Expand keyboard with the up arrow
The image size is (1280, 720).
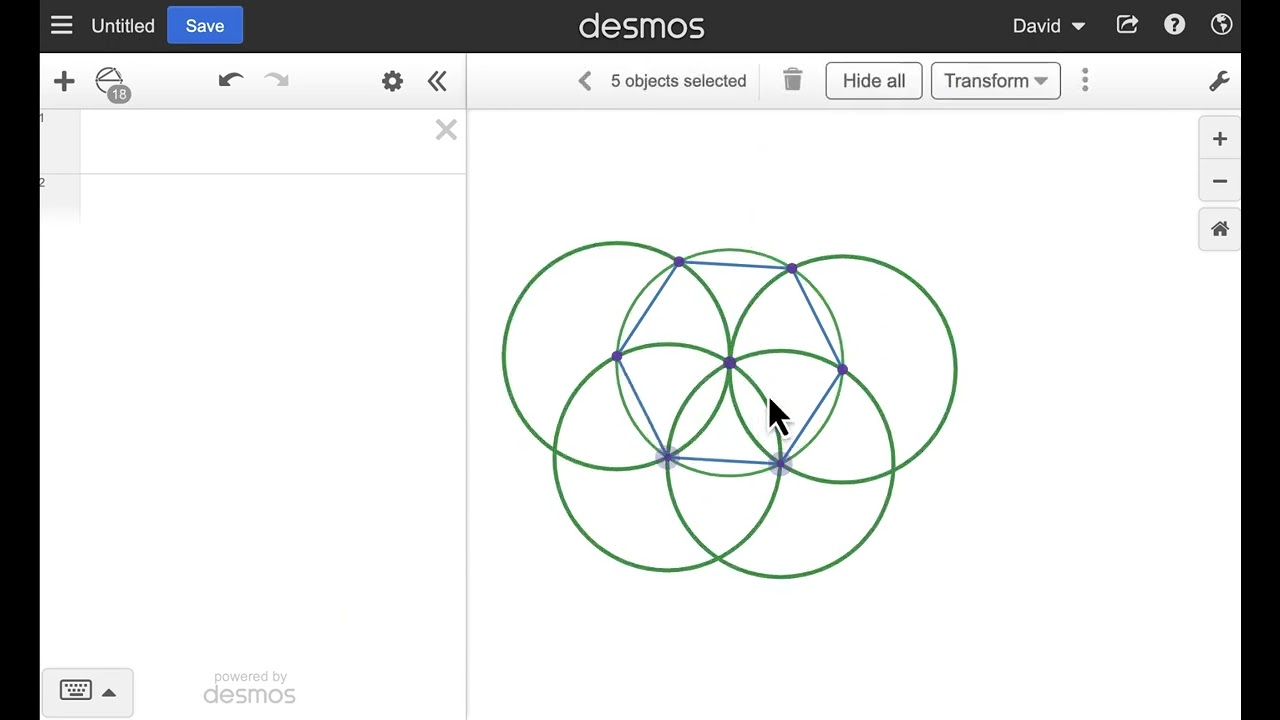[x=109, y=692]
